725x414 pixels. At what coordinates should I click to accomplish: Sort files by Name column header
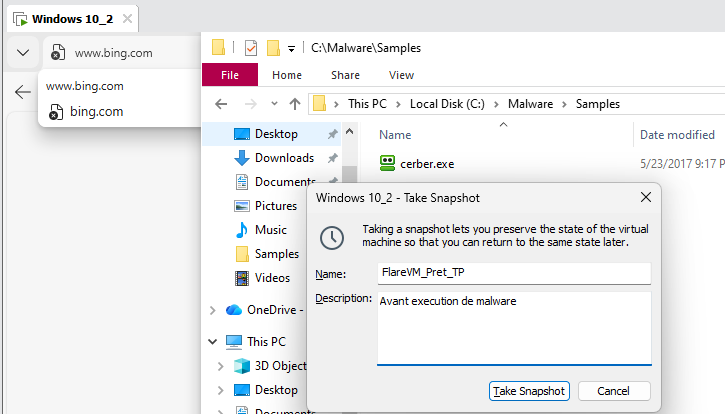click(395, 135)
